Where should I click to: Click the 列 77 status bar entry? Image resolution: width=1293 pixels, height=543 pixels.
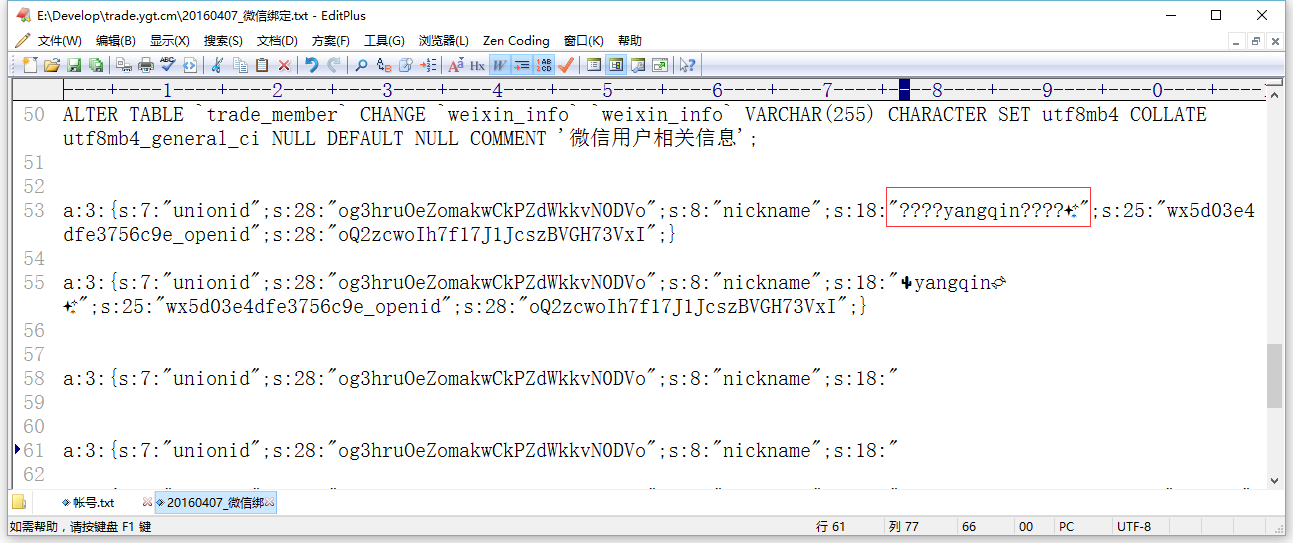coord(903,527)
